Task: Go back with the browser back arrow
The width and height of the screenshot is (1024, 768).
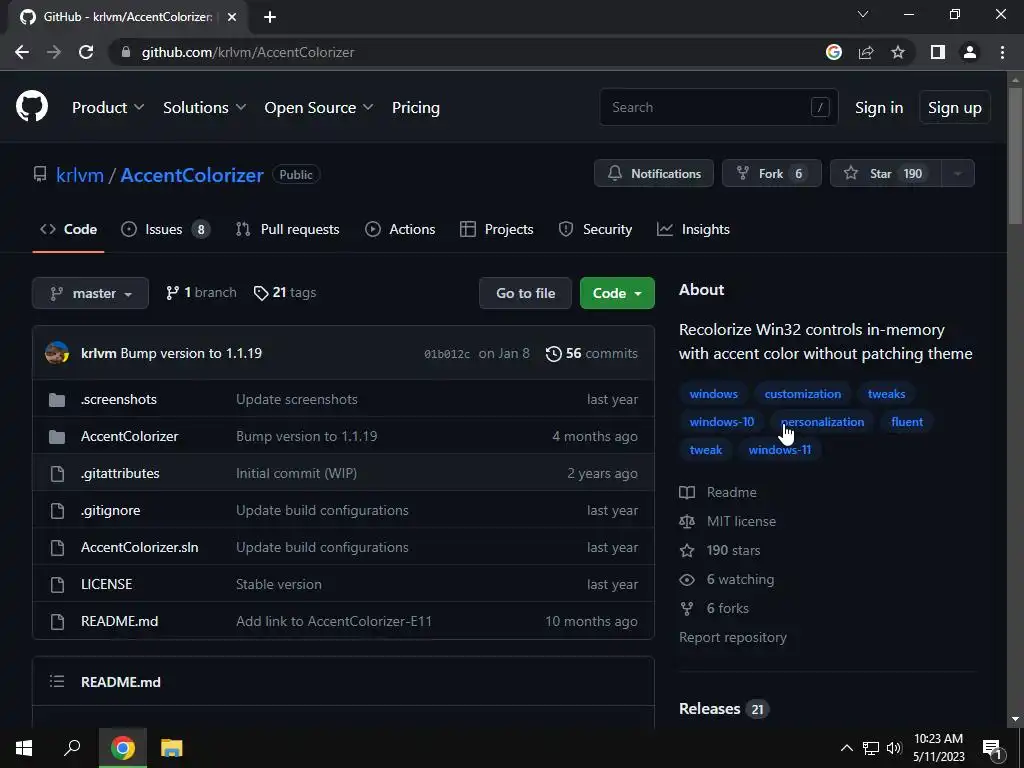Action: click(22, 52)
